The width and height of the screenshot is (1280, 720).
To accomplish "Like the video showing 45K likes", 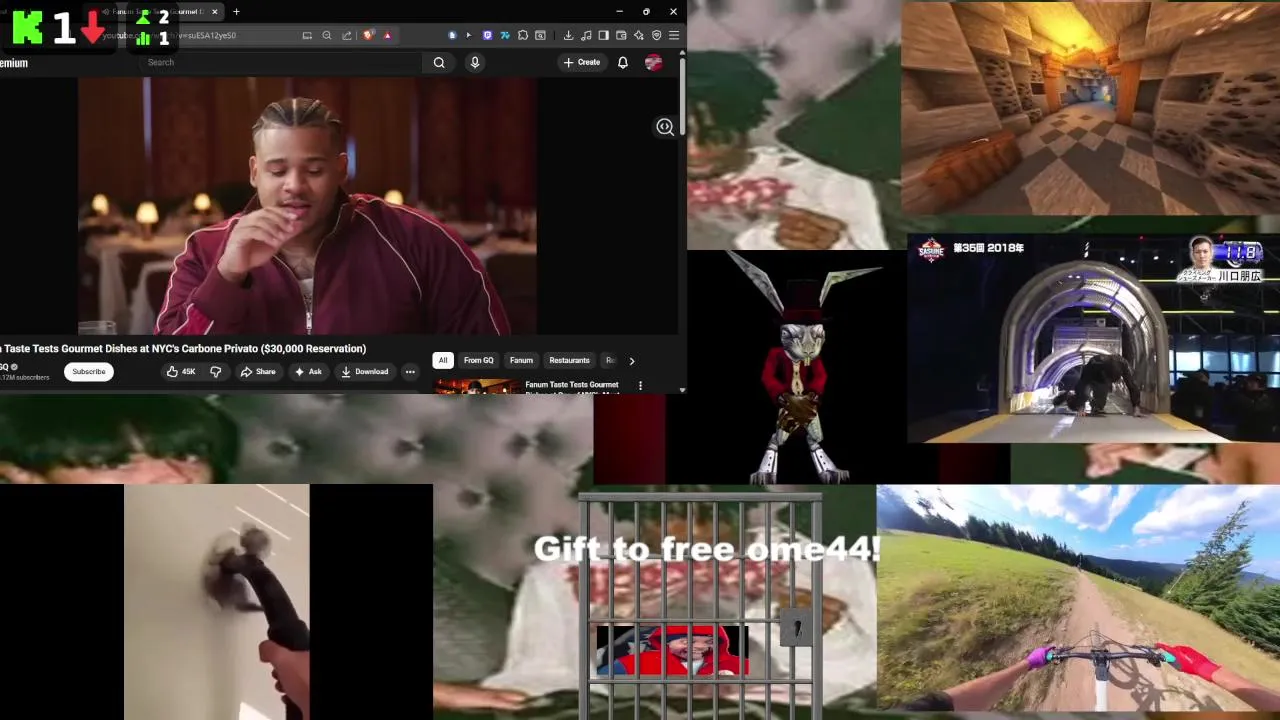I will (181, 372).
